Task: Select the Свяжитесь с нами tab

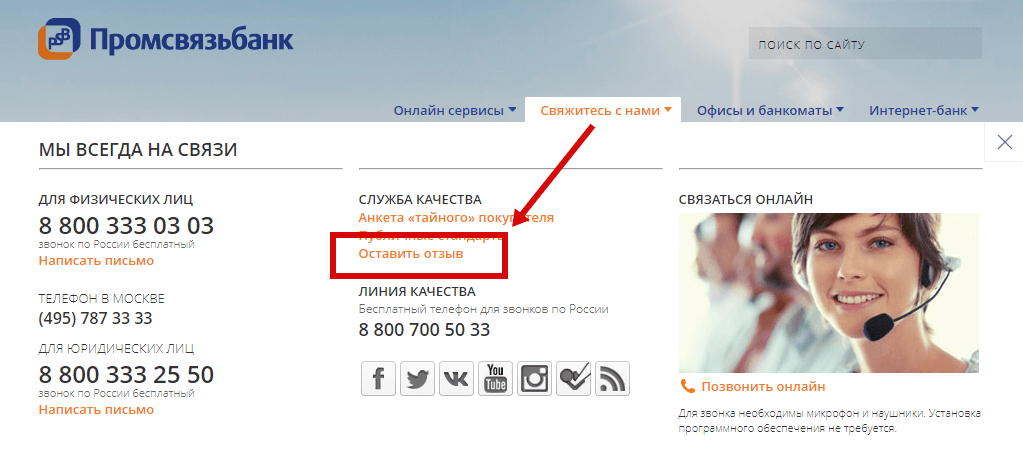Action: tap(603, 110)
